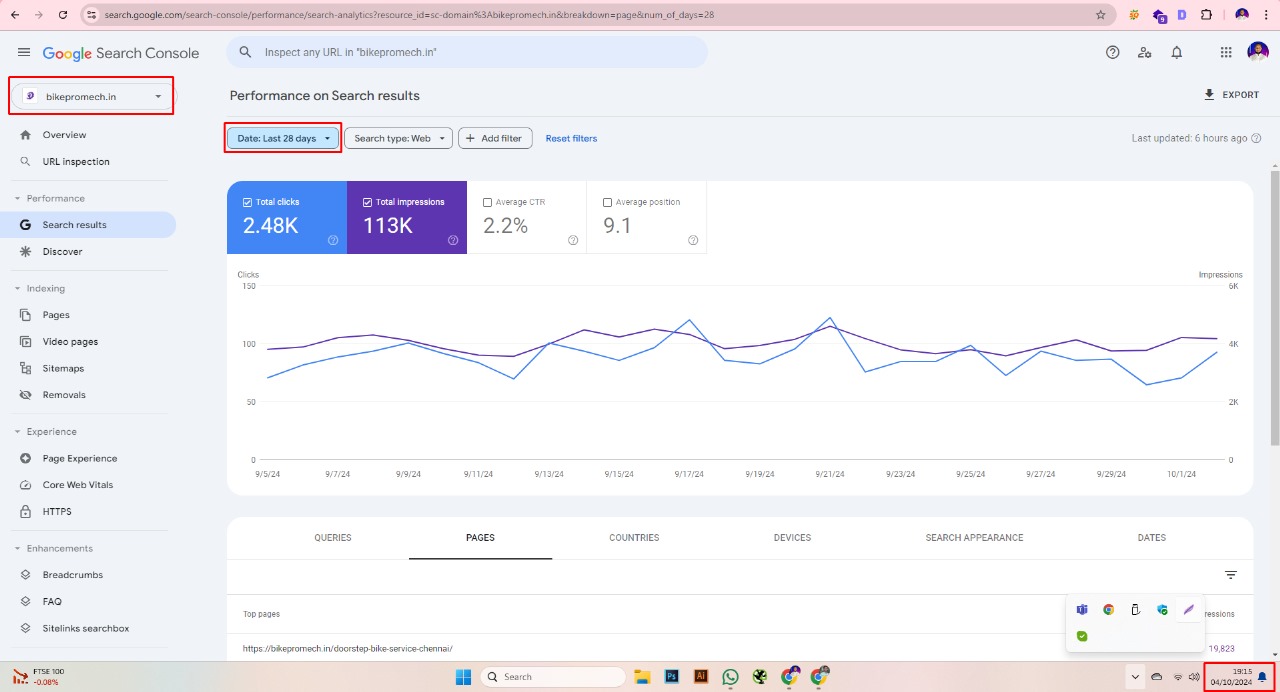This screenshot has width=1280, height=692.
Task: Enable the Average CTR checkbox
Action: tap(488, 202)
